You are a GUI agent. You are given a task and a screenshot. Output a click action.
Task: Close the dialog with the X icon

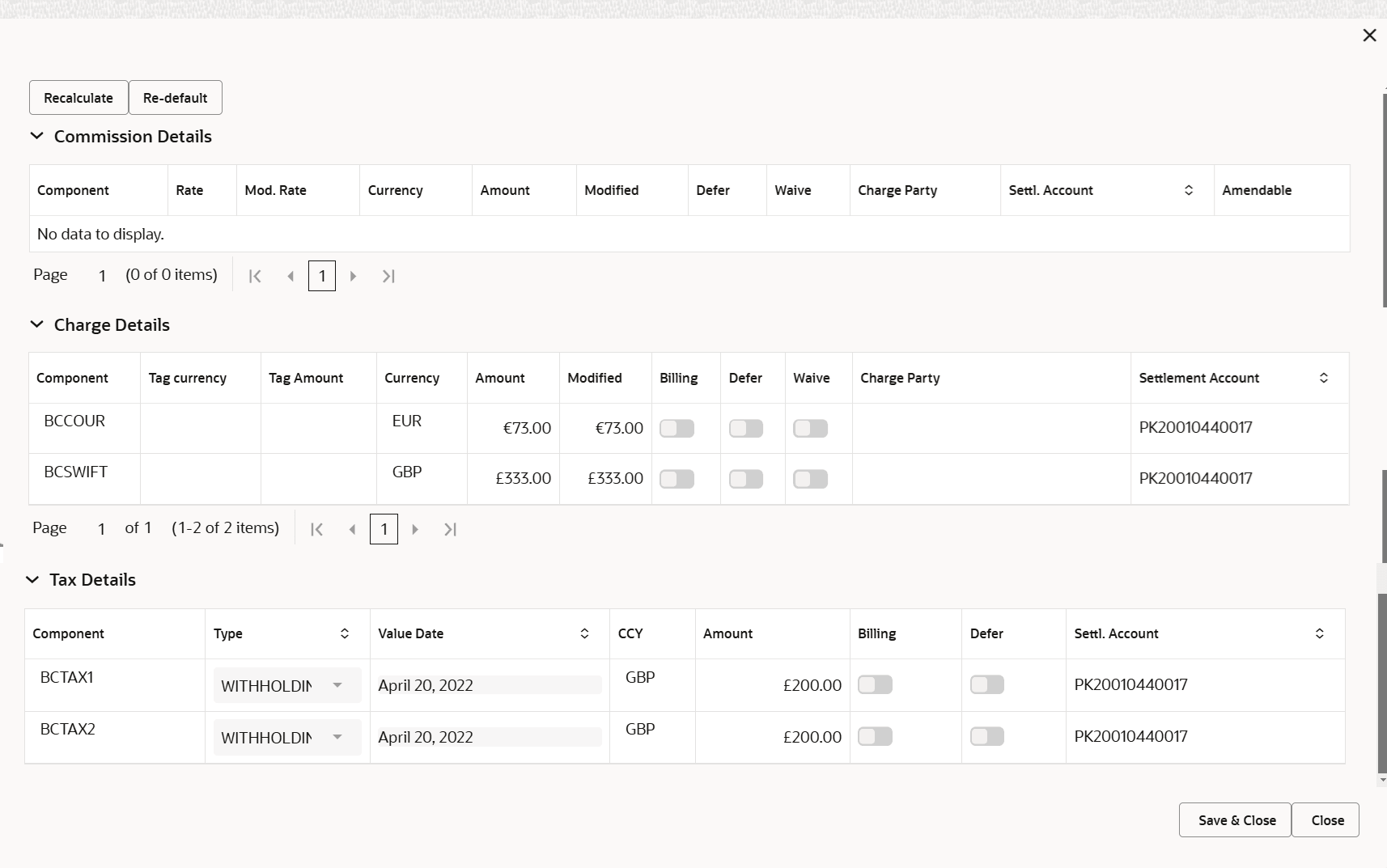pyautogui.click(x=1370, y=35)
